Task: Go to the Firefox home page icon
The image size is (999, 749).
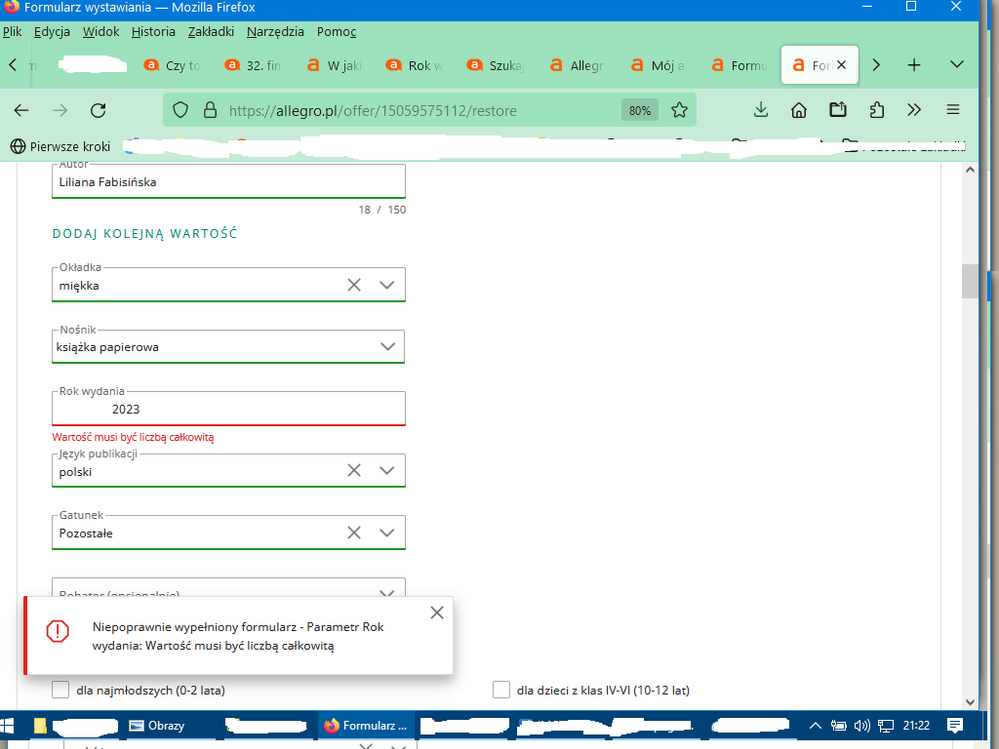Action: 799,110
